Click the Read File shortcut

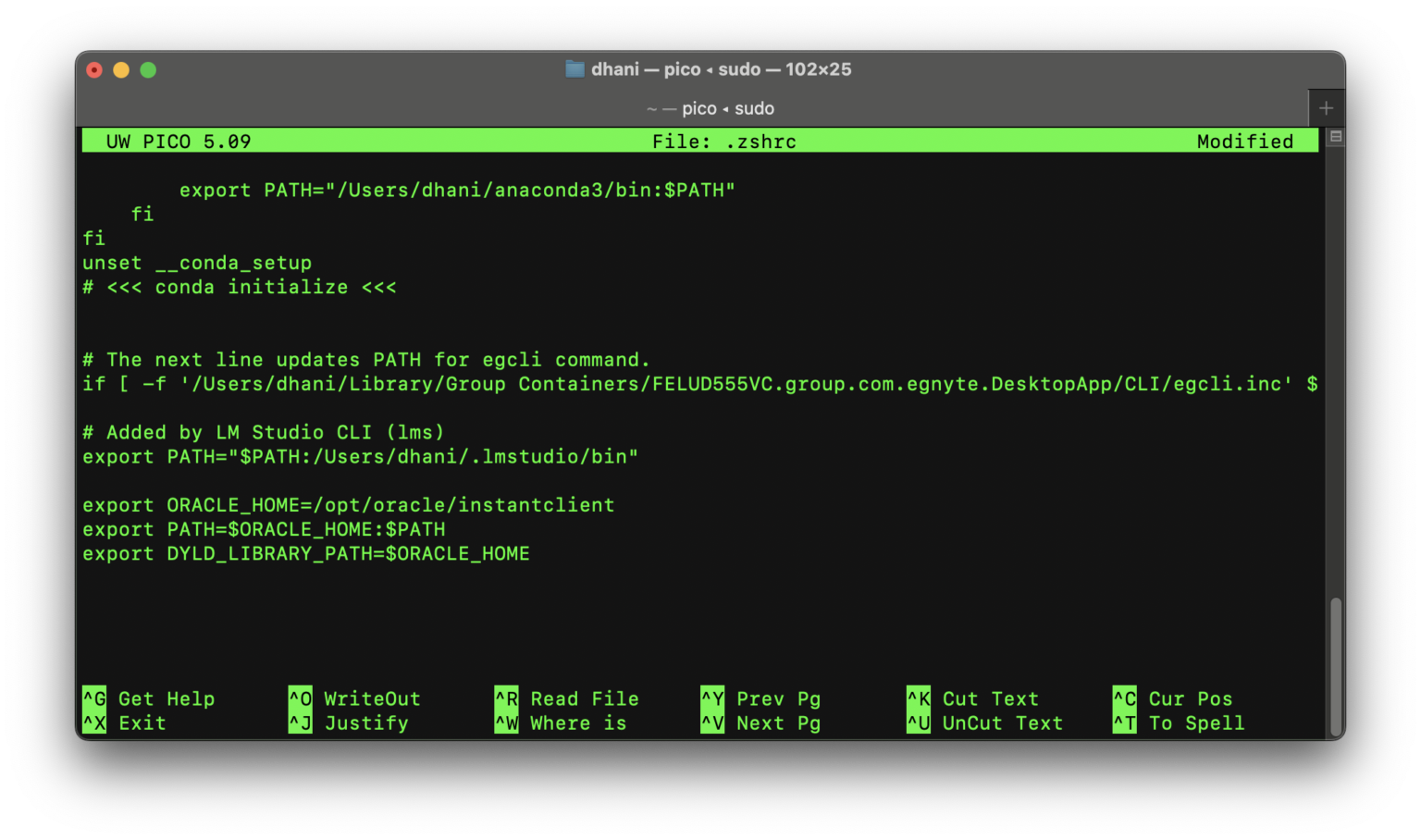pyautogui.click(x=584, y=698)
